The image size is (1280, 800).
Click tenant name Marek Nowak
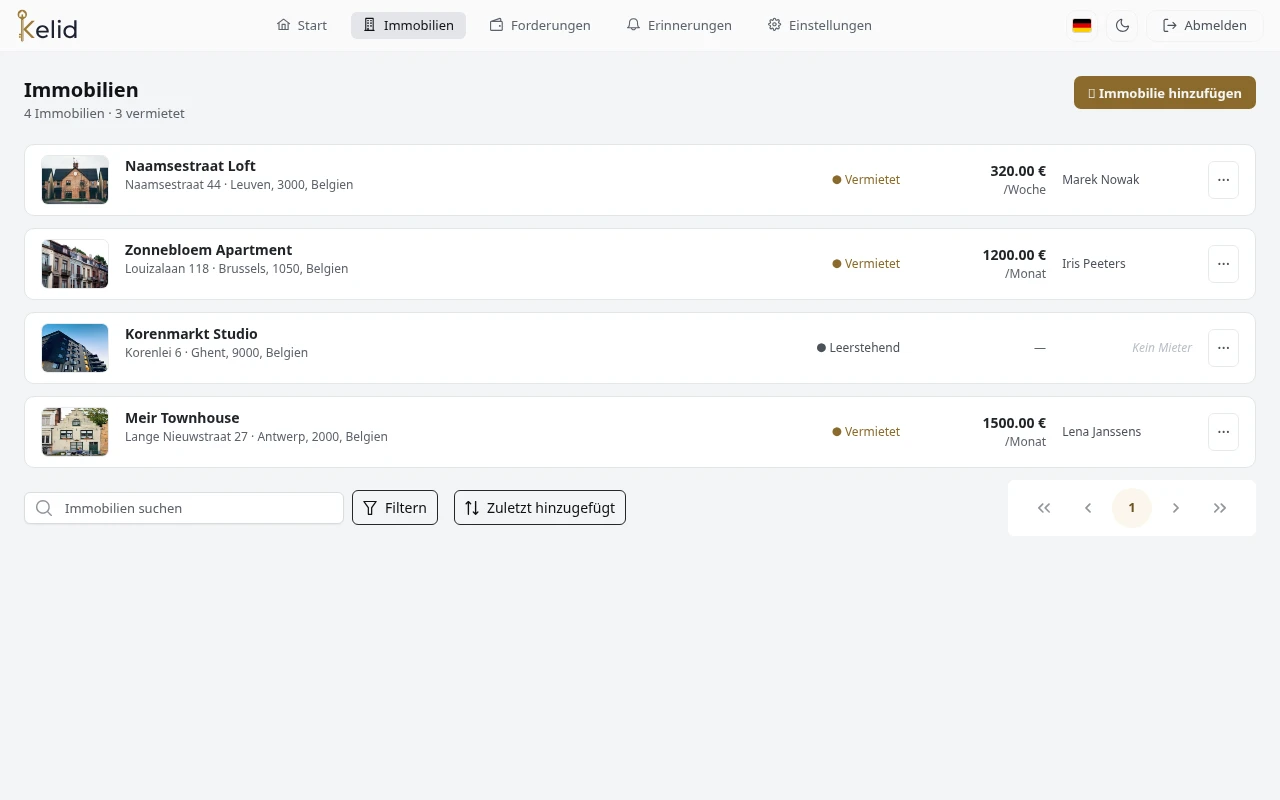pos(1101,180)
